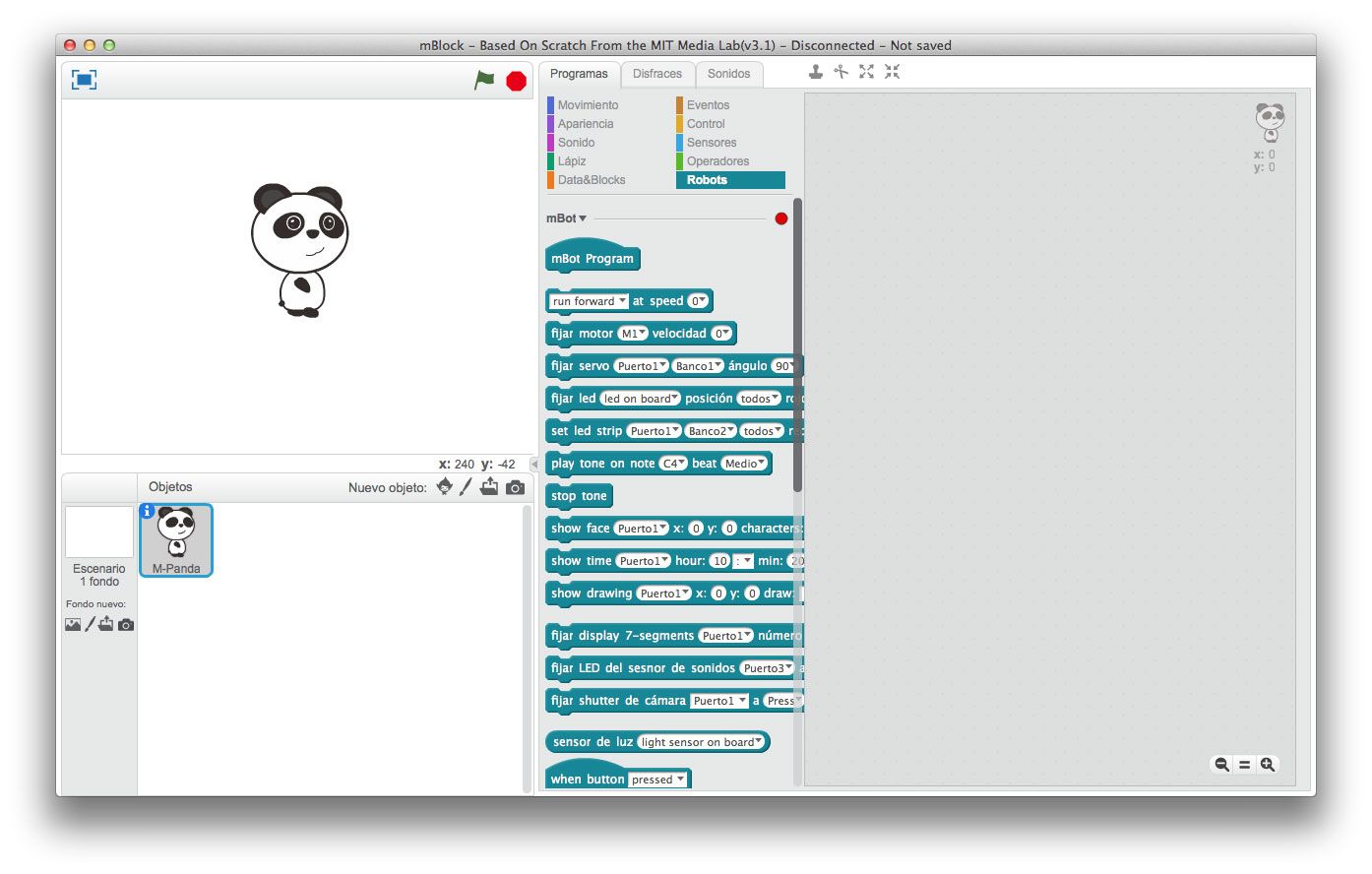Switch to the Sonidos tab
This screenshot has height=874, width=1372.
coord(728,74)
